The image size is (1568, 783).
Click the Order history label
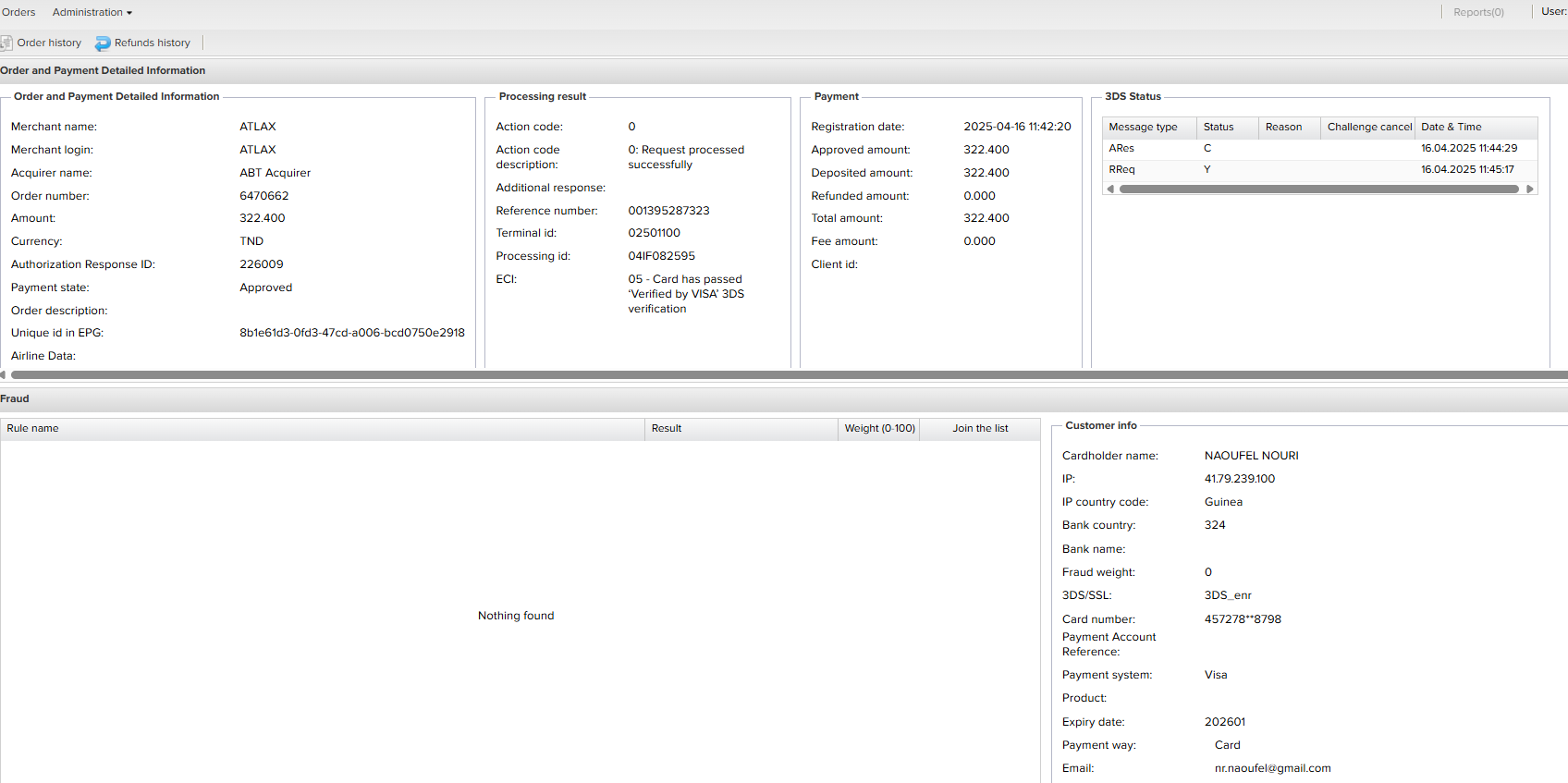(x=49, y=43)
